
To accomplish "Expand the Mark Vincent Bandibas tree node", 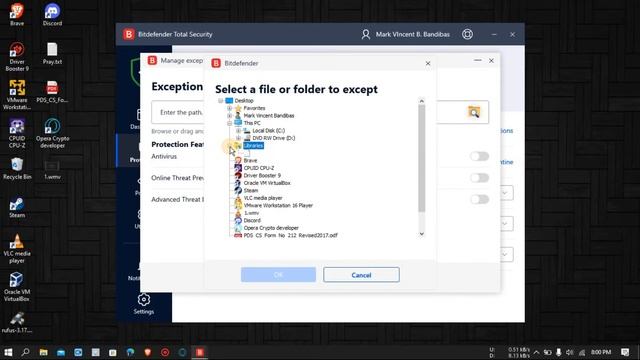I will 229,116.
